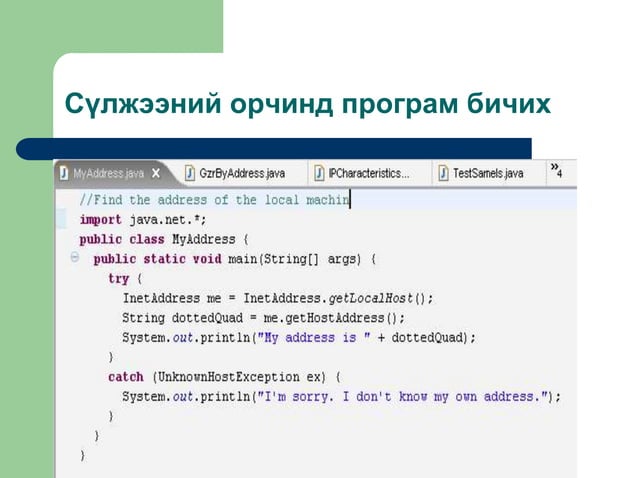Click the "InetAddress me = InetAddress.getLocalHost();" line
This screenshot has width=638, height=478.
click(x=278, y=299)
